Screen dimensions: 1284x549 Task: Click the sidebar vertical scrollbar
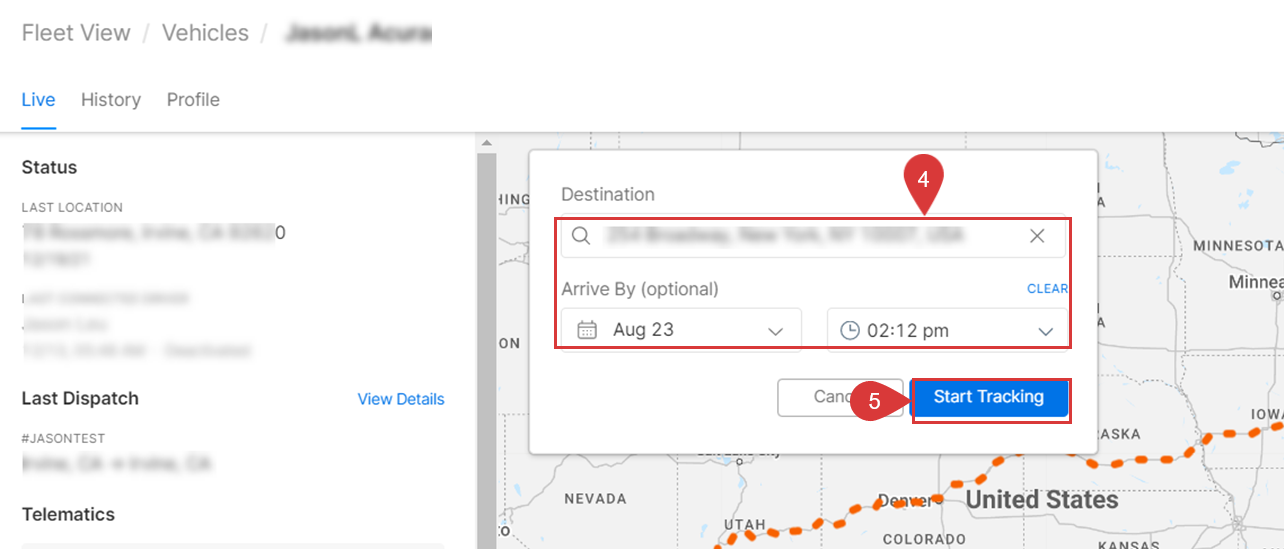(x=486, y=340)
